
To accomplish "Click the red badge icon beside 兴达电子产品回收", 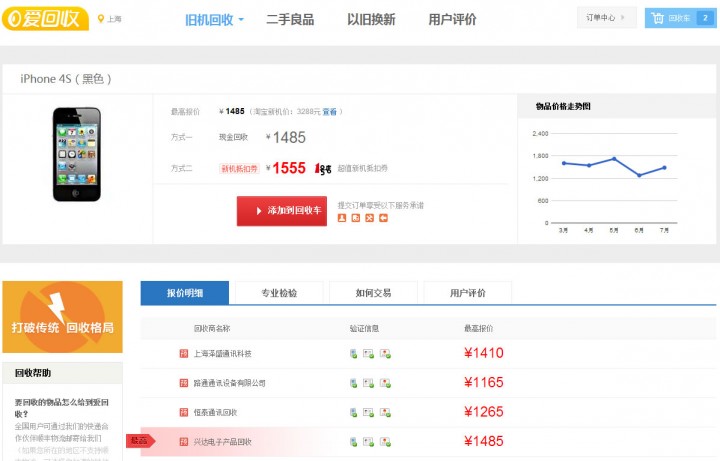I will click(184, 442).
